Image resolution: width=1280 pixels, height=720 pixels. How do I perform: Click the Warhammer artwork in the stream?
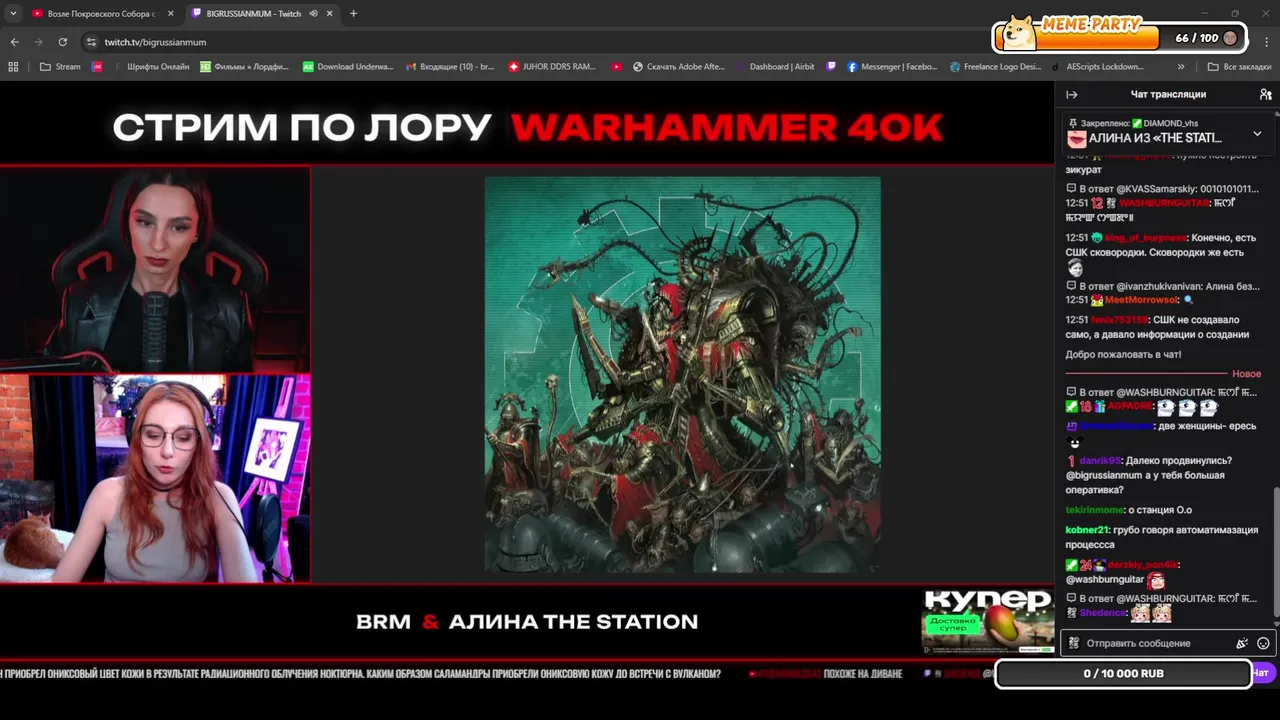682,374
